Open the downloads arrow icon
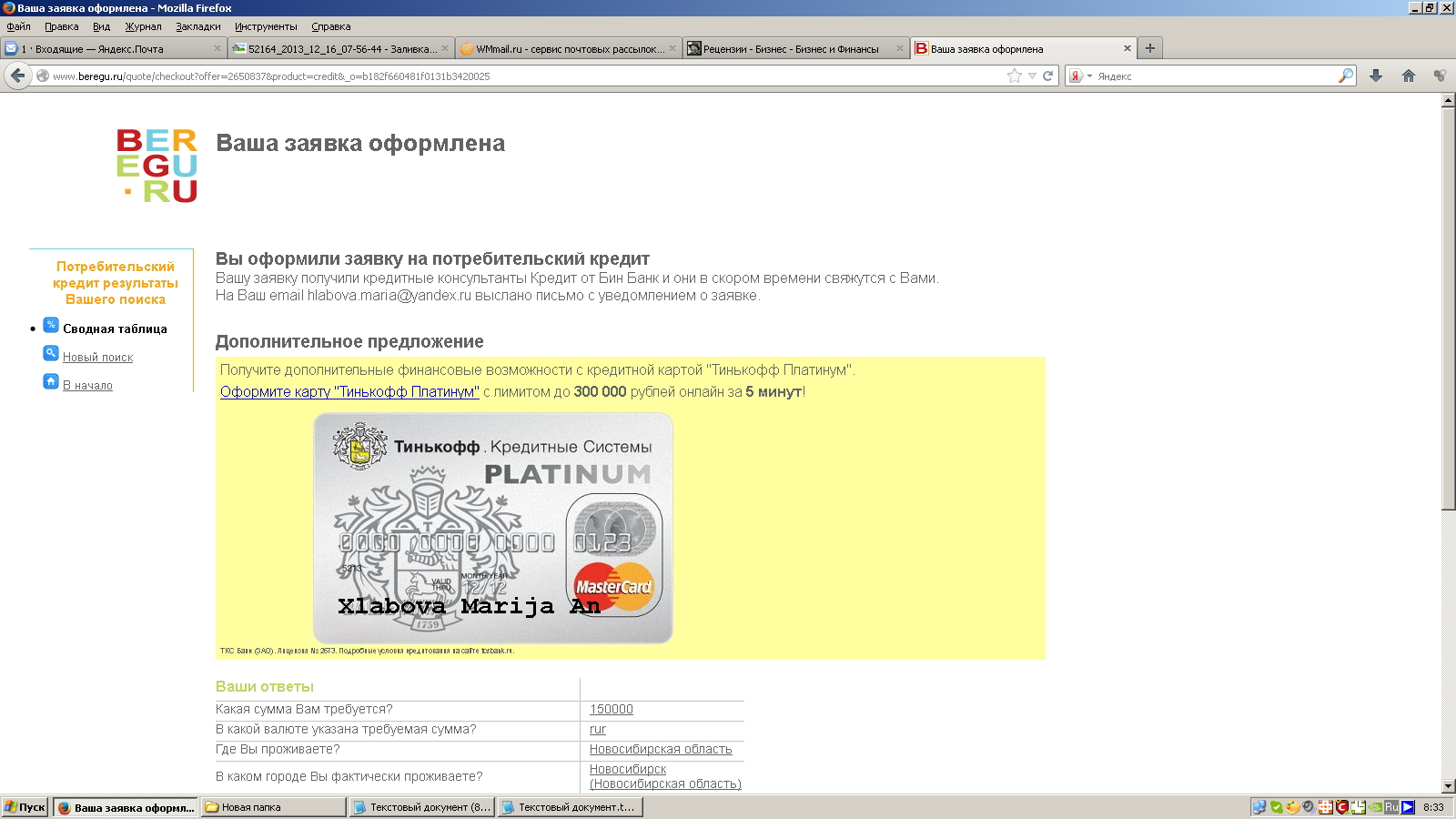 tap(1376, 76)
